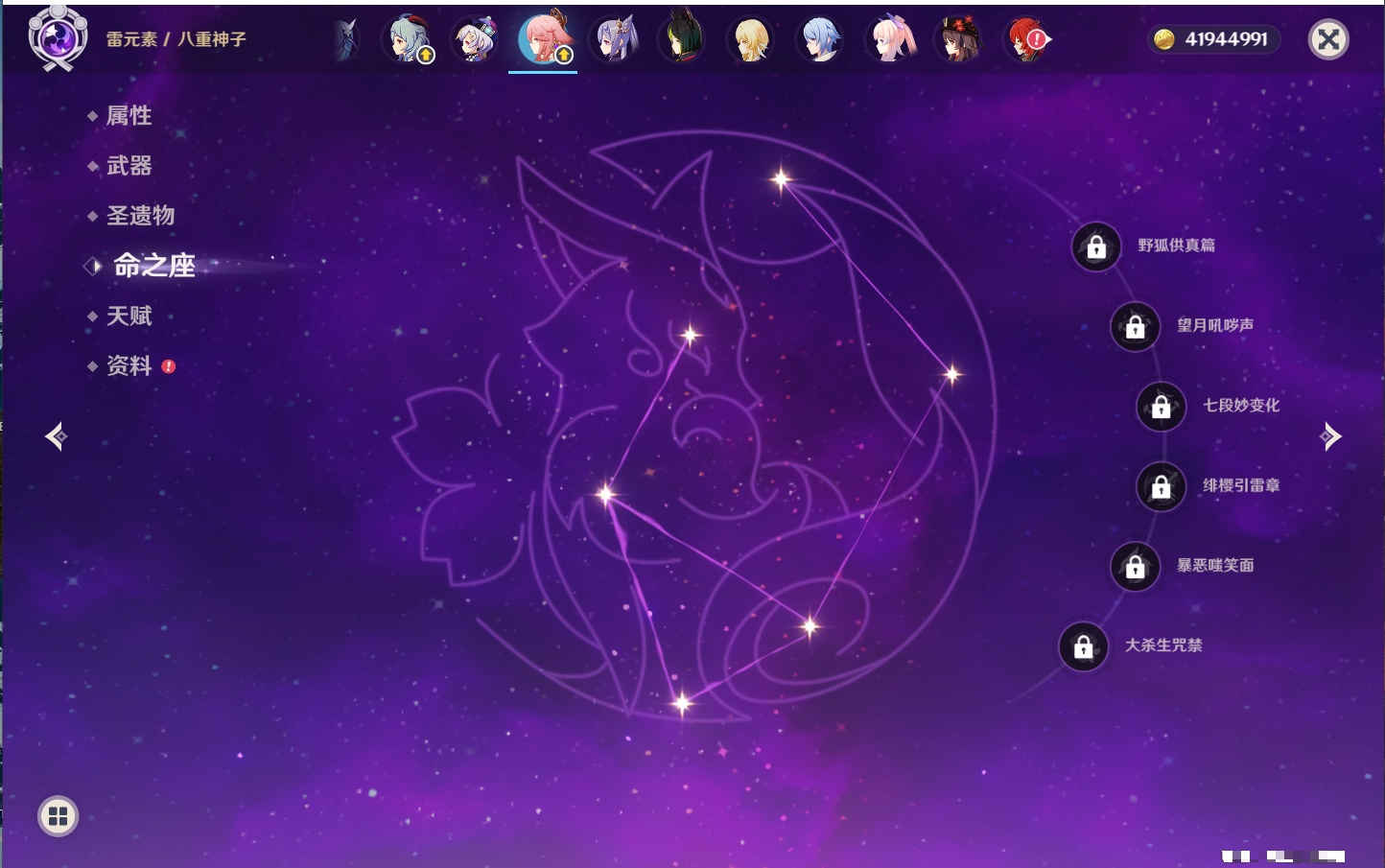This screenshot has width=1385, height=868.
Task: Open the 圣遗物 artifacts menu
Action: [x=140, y=216]
